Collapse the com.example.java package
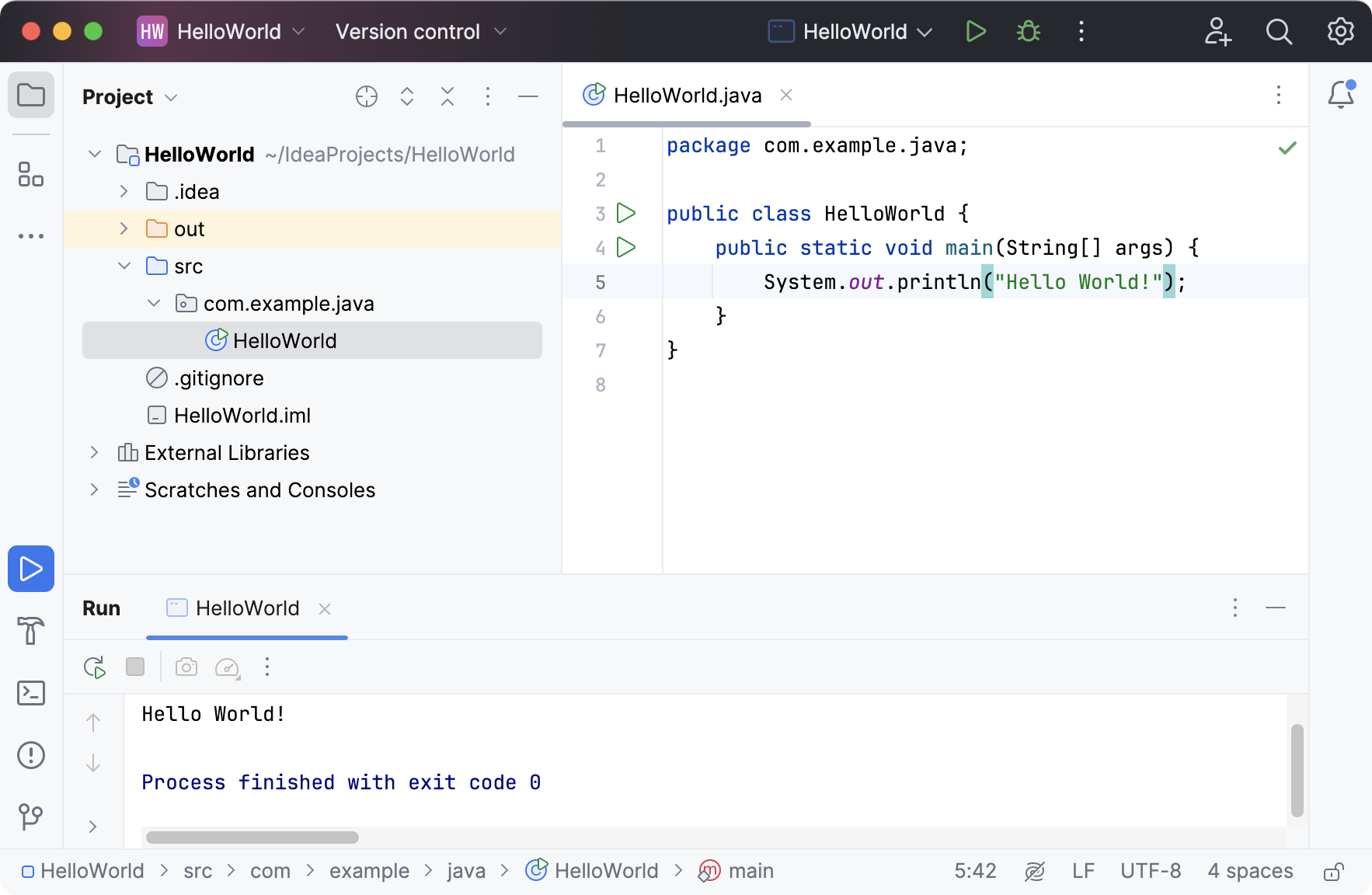The image size is (1372, 895). (x=153, y=303)
